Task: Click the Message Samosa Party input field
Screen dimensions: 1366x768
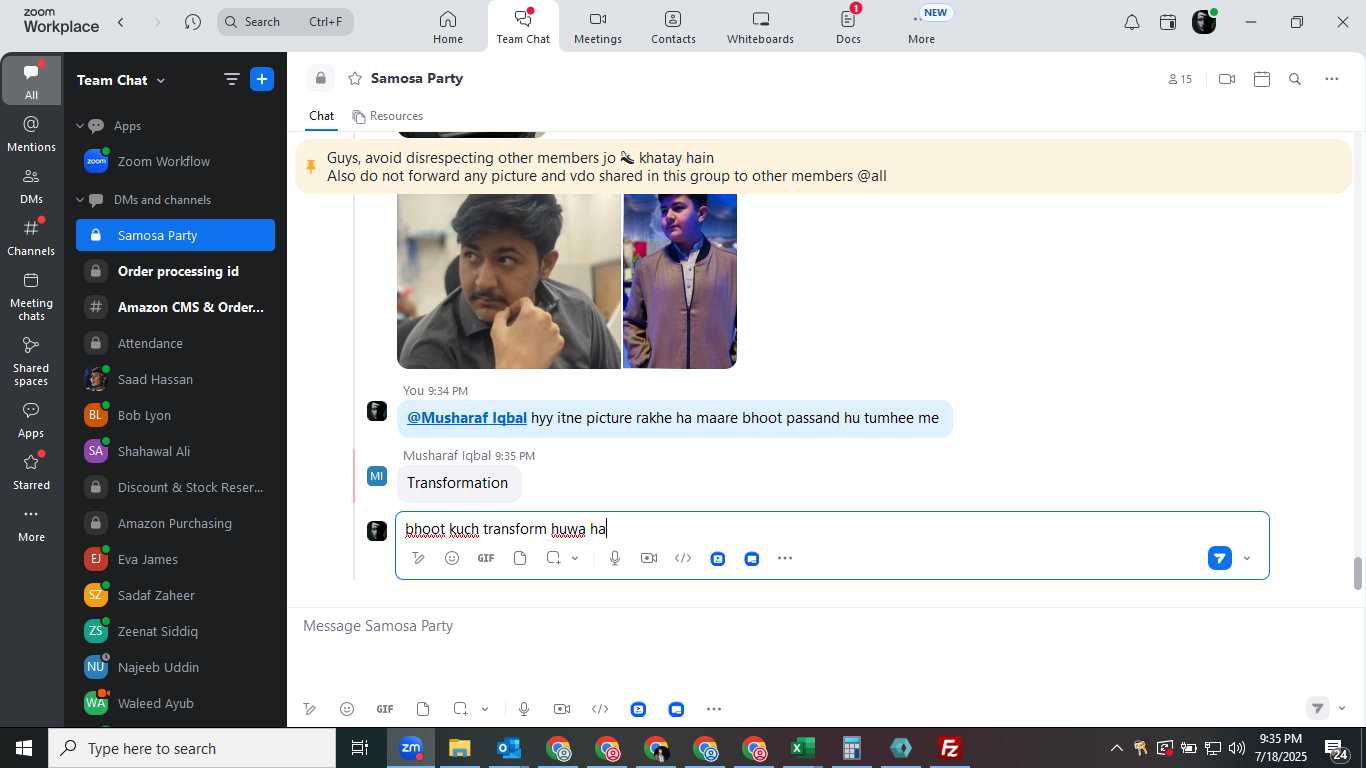Action: point(826,626)
